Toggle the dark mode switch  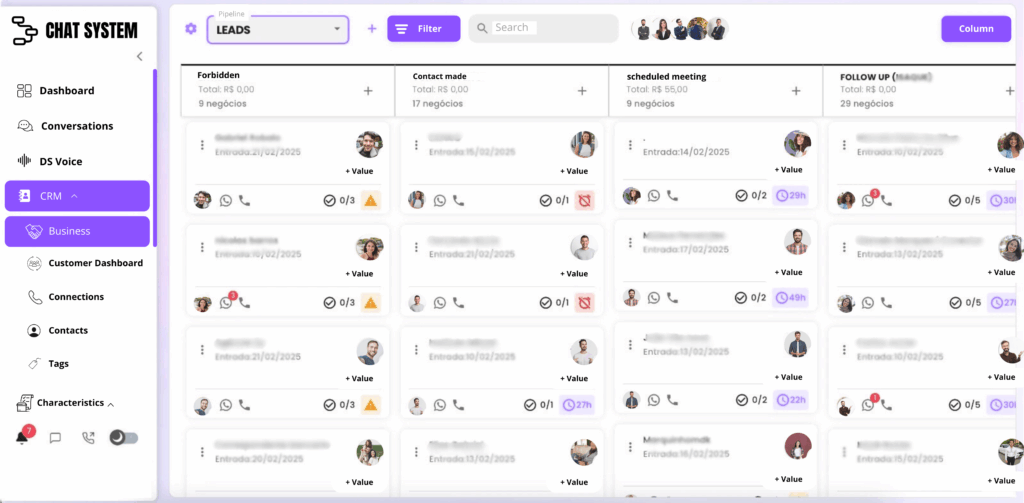click(x=124, y=438)
